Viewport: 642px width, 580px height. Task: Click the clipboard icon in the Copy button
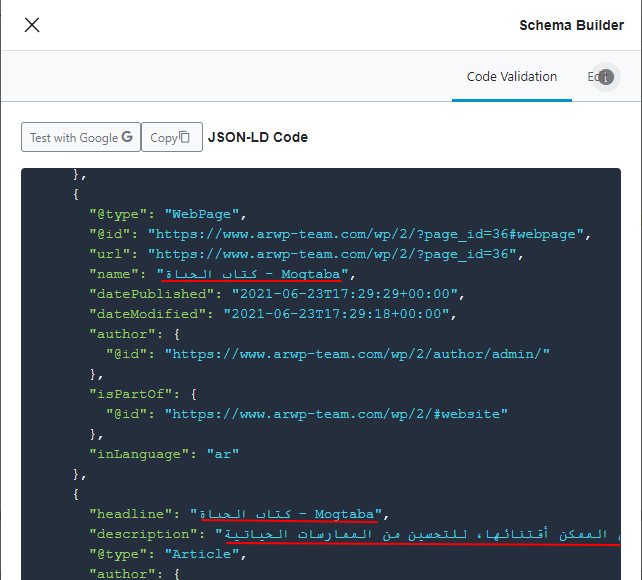pos(184,138)
